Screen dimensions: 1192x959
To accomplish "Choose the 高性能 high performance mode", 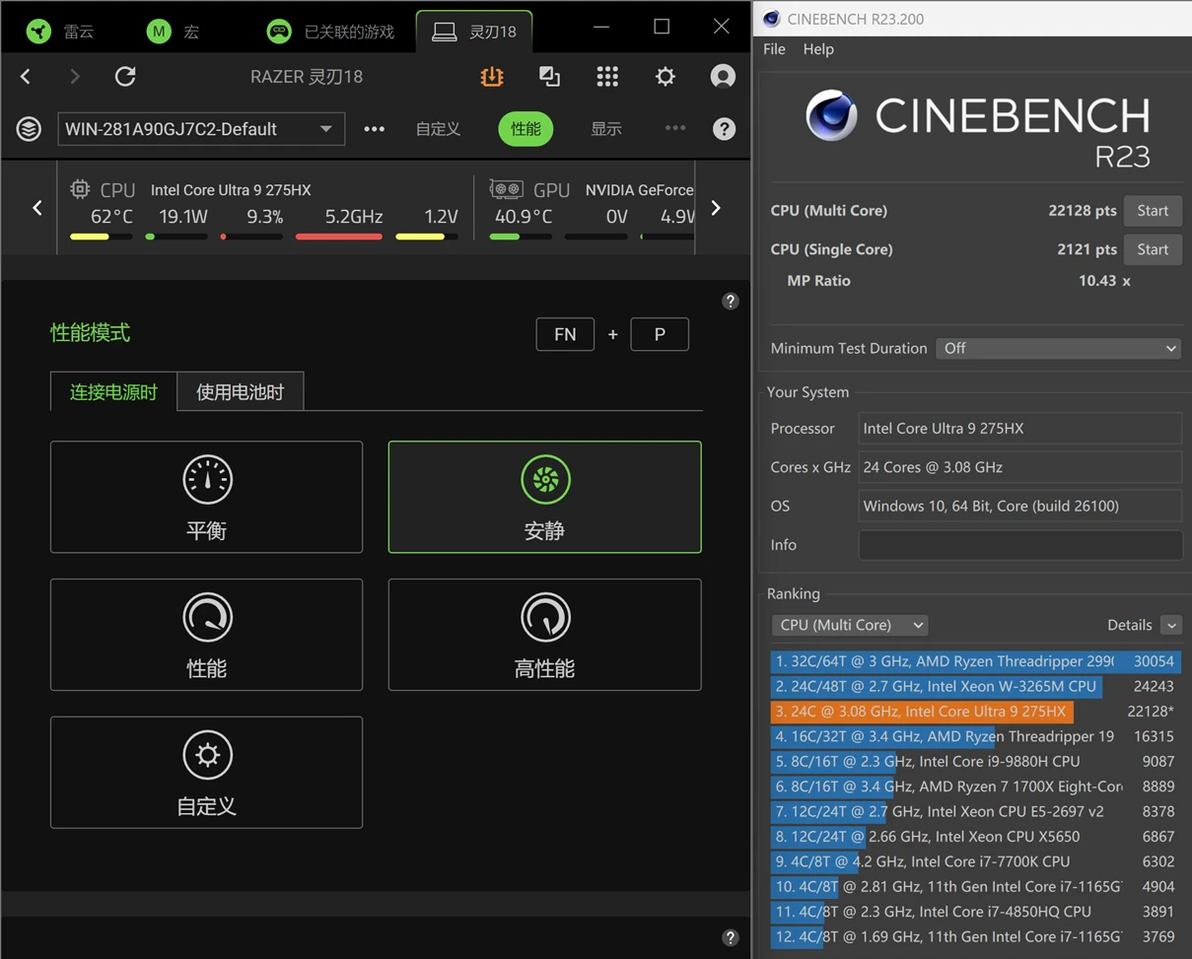I will (544, 635).
